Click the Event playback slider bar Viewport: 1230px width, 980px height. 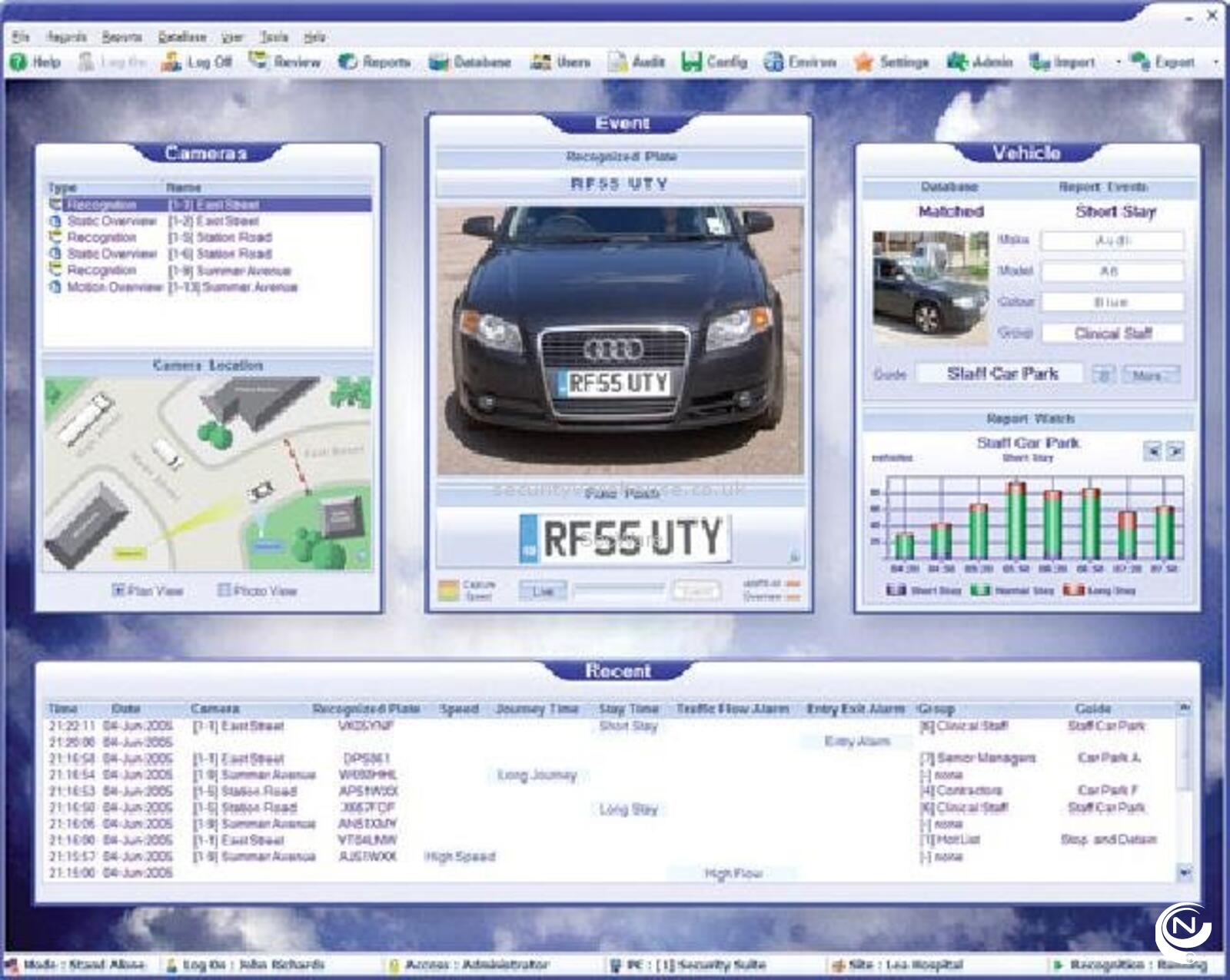tap(619, 588)
